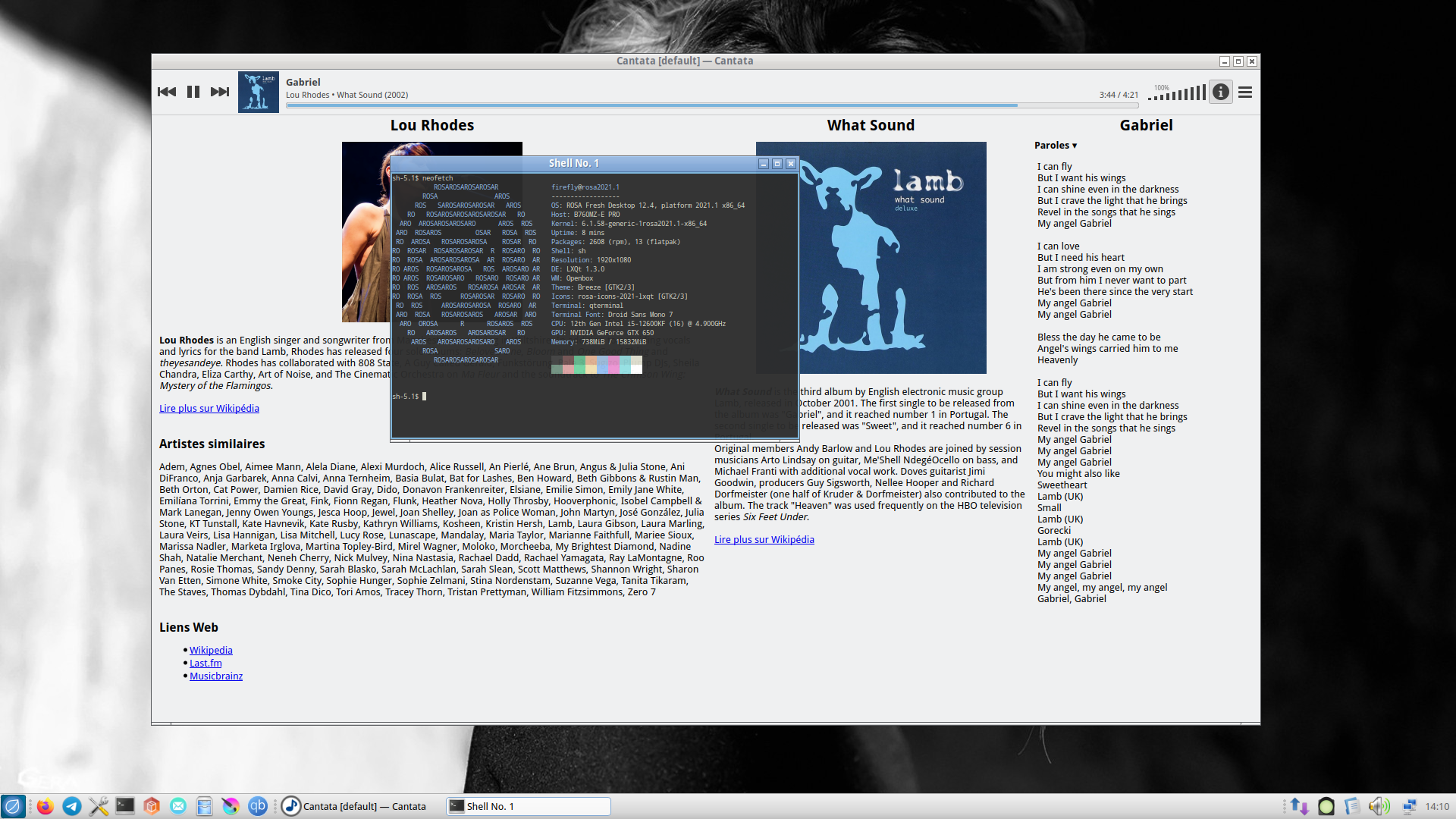Click the What Sound album cover thumbnail
Viewport: 1456px width, 819px height.
pos(258,92)
